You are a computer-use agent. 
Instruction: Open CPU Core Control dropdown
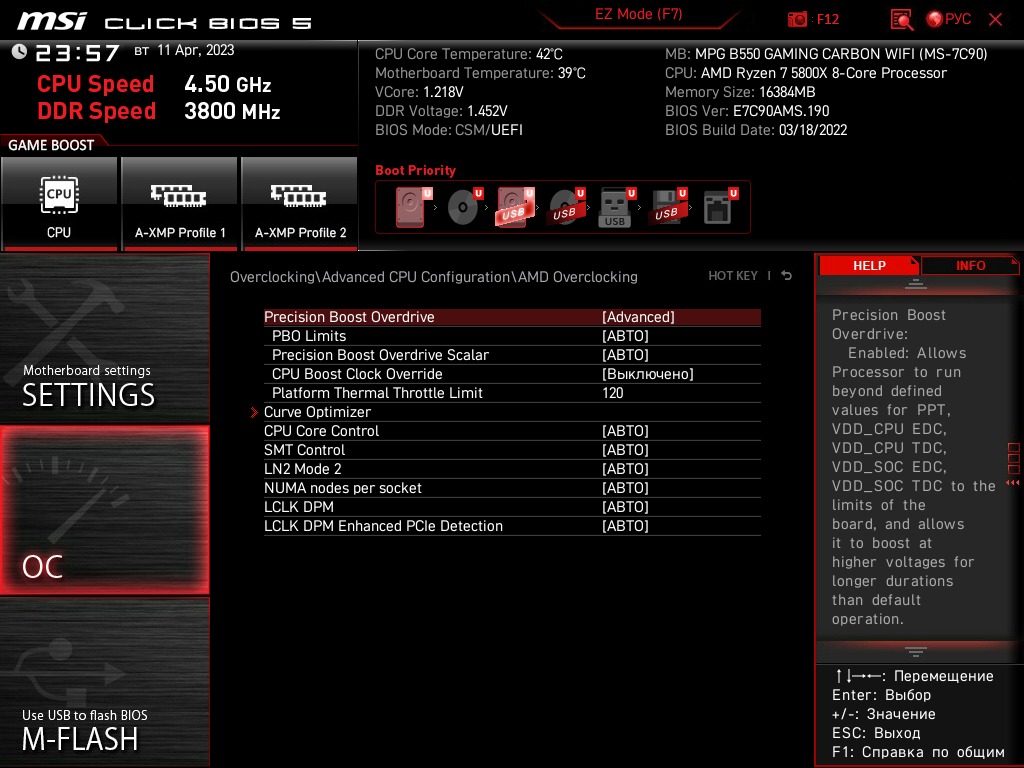pyautogui.click(x=512, y=430)
